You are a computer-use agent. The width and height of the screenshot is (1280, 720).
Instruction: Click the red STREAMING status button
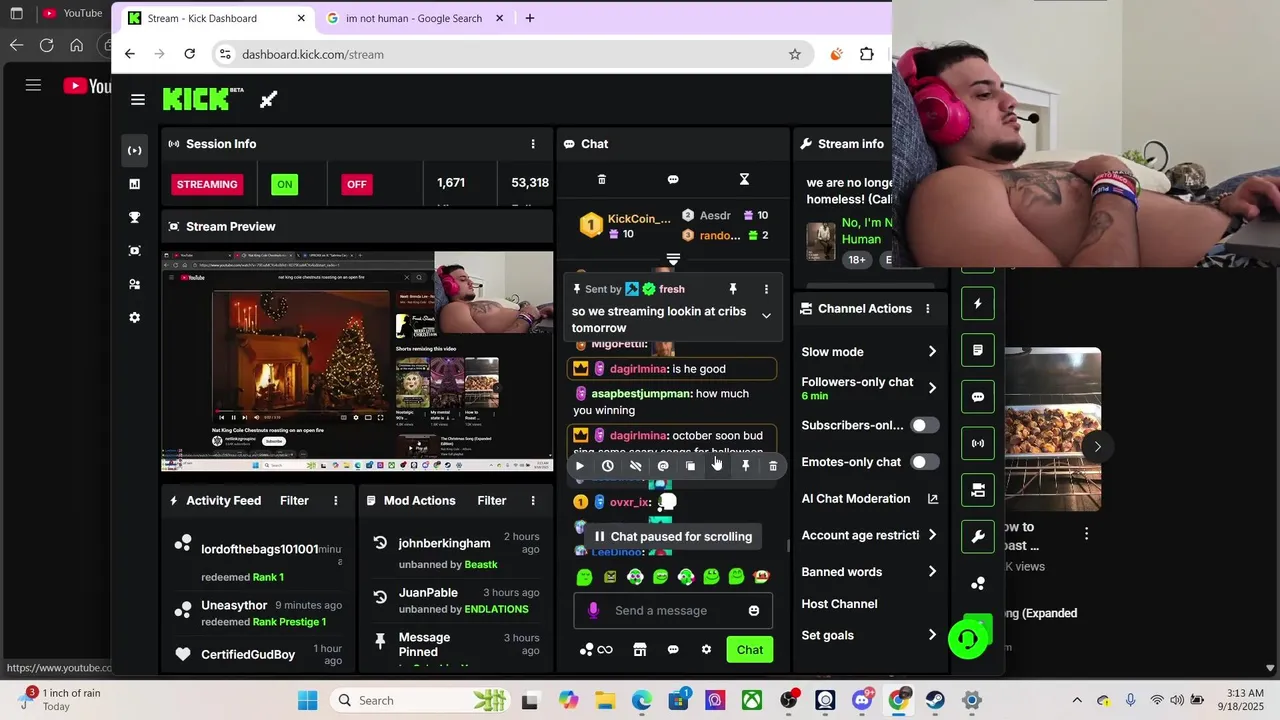tap(207, 184)
